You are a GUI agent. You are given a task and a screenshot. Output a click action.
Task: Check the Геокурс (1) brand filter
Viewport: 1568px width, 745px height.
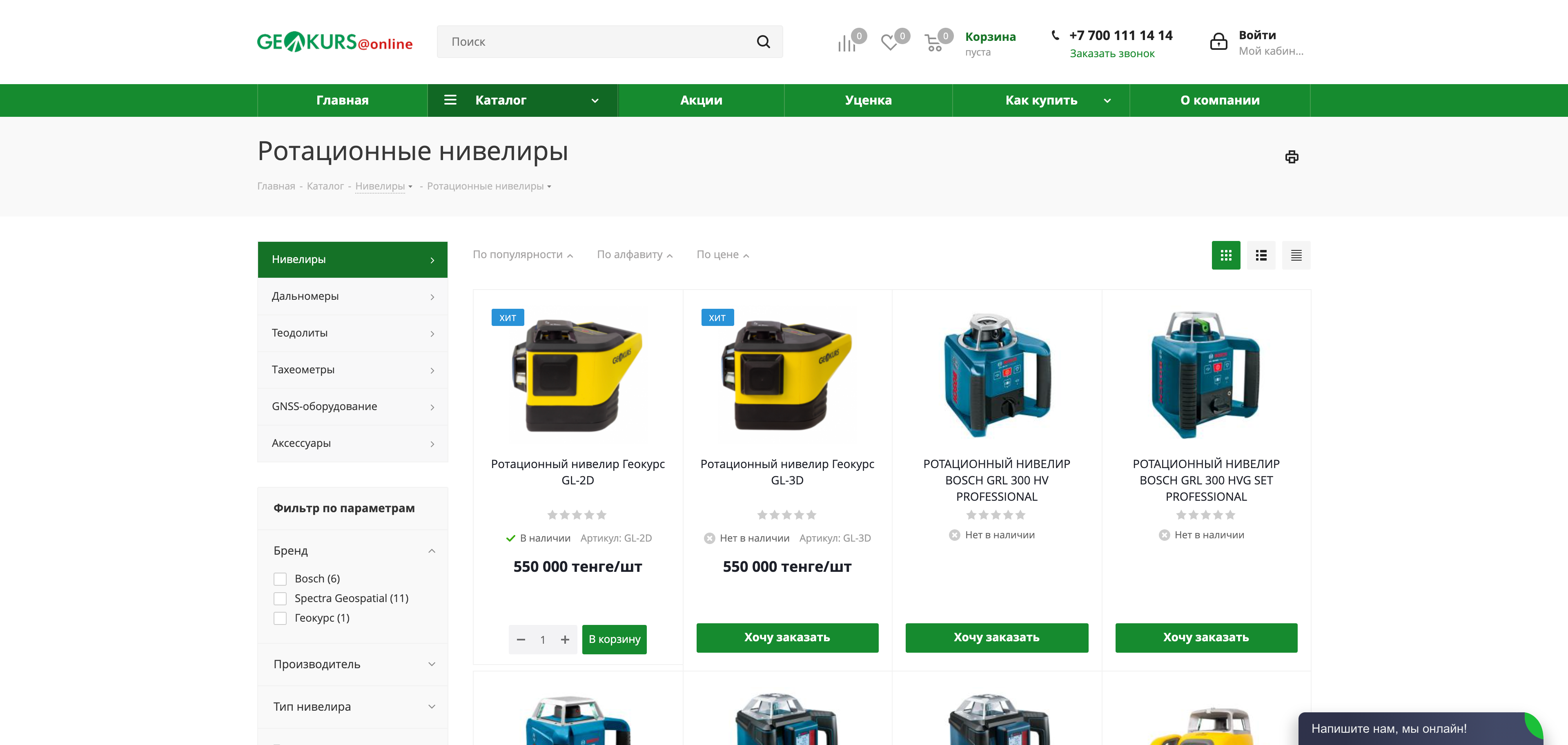click(280, 618)
